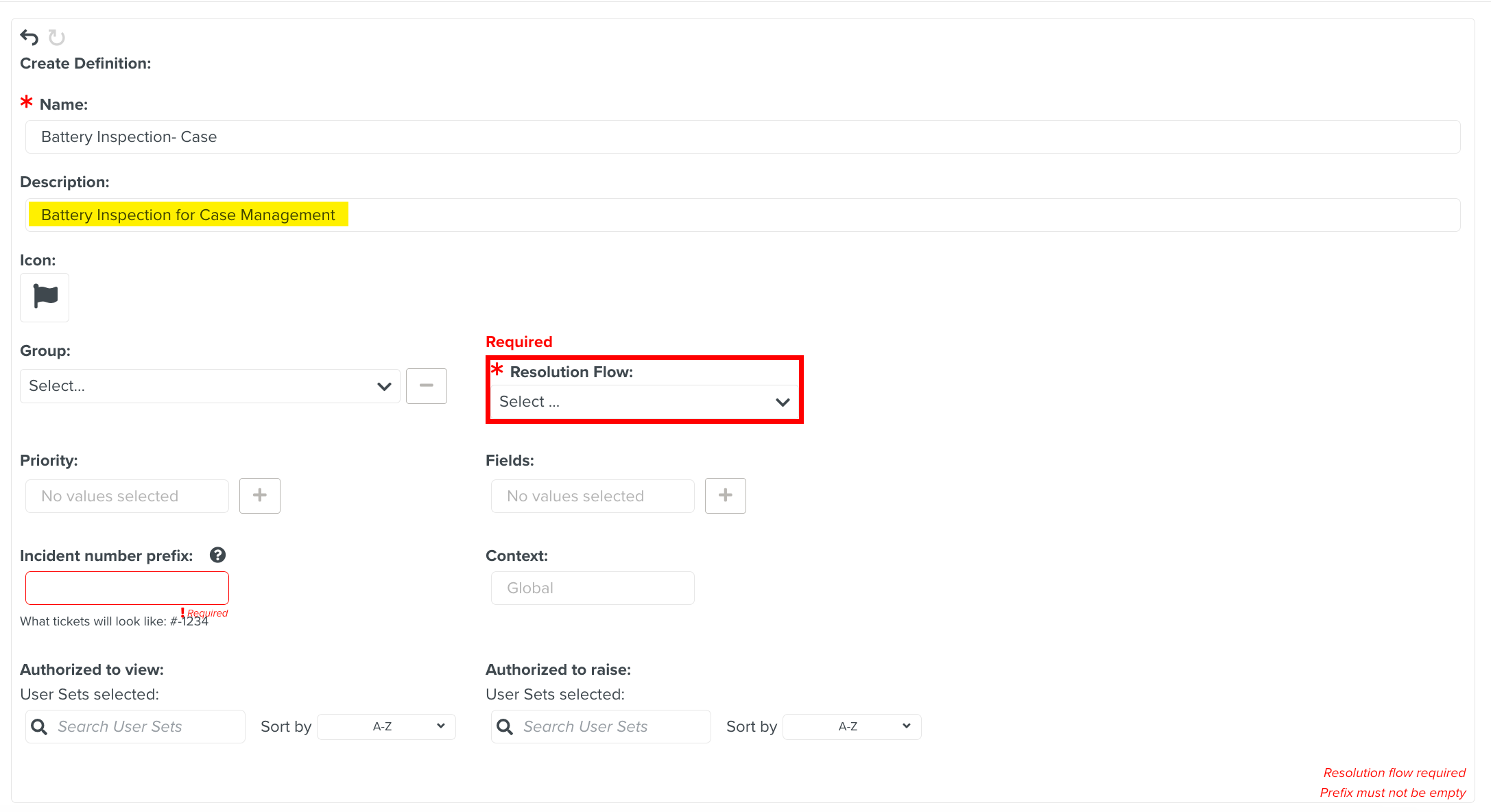The image size is (1491, 812).
Task: Click the search icon under Authorized to view
Action: [40, 726]
